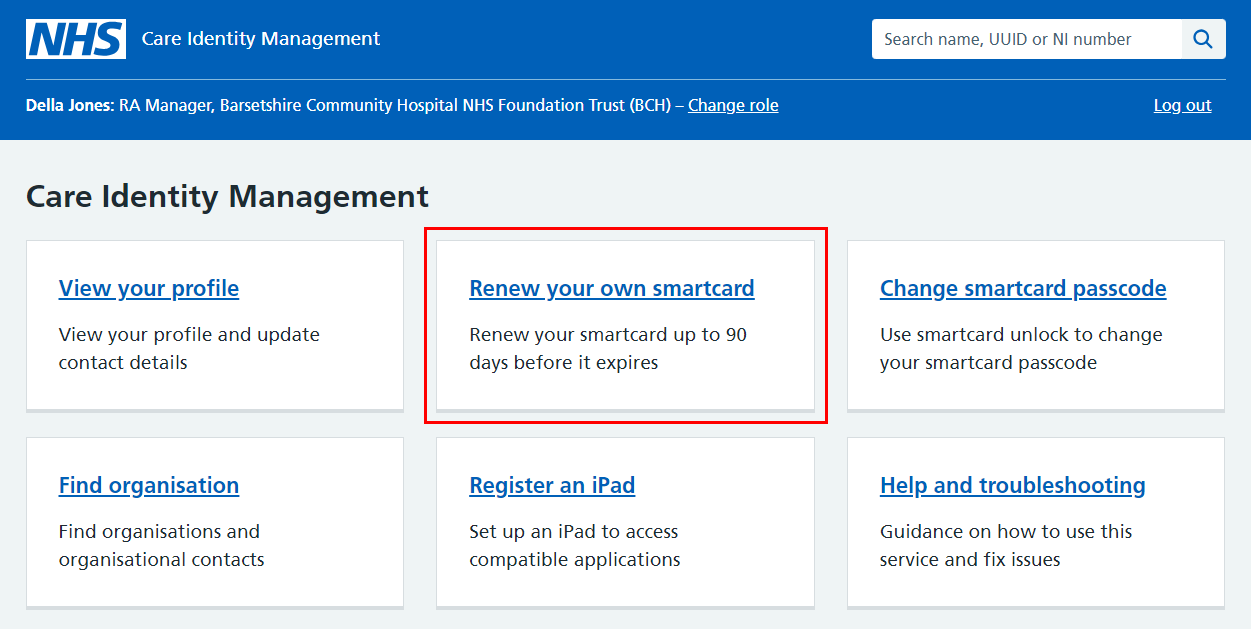The image size is (1251, 629).
Task: Open the Help and troubleshooting link
Action: pyautogui.click(x=1013, y=485)
